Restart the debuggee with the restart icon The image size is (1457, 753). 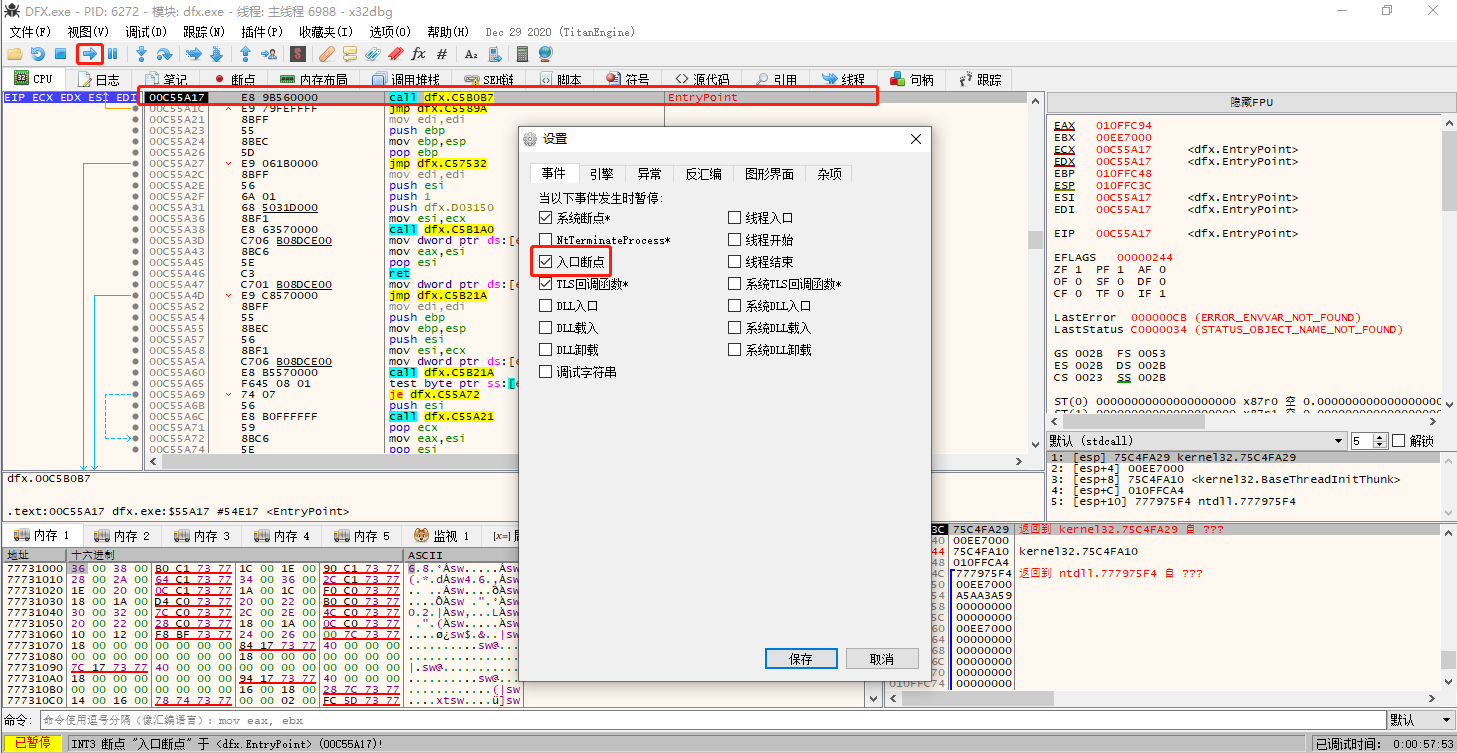pos(38,54)
